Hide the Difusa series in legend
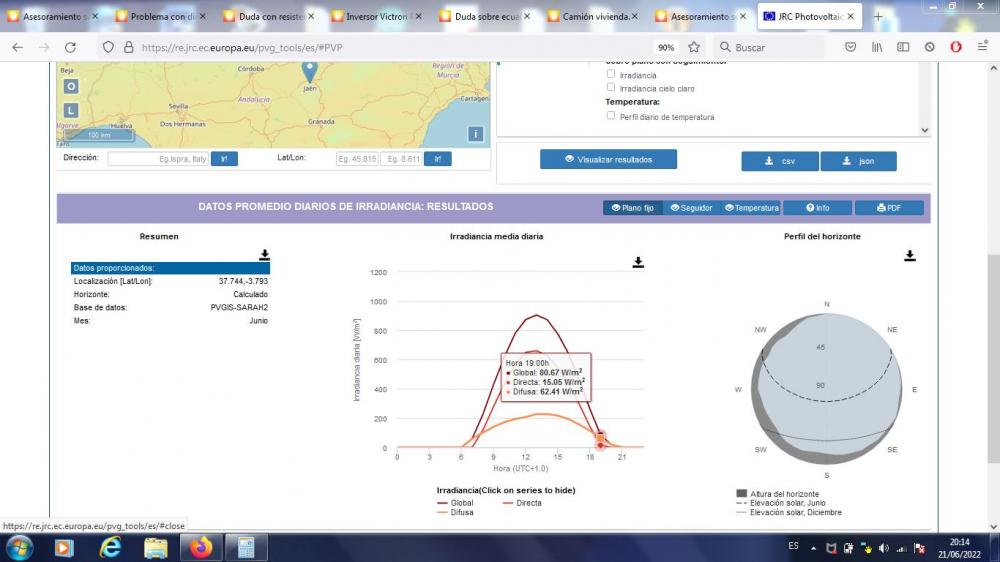This screenshot has height=562, width=1000. [455, 512]
